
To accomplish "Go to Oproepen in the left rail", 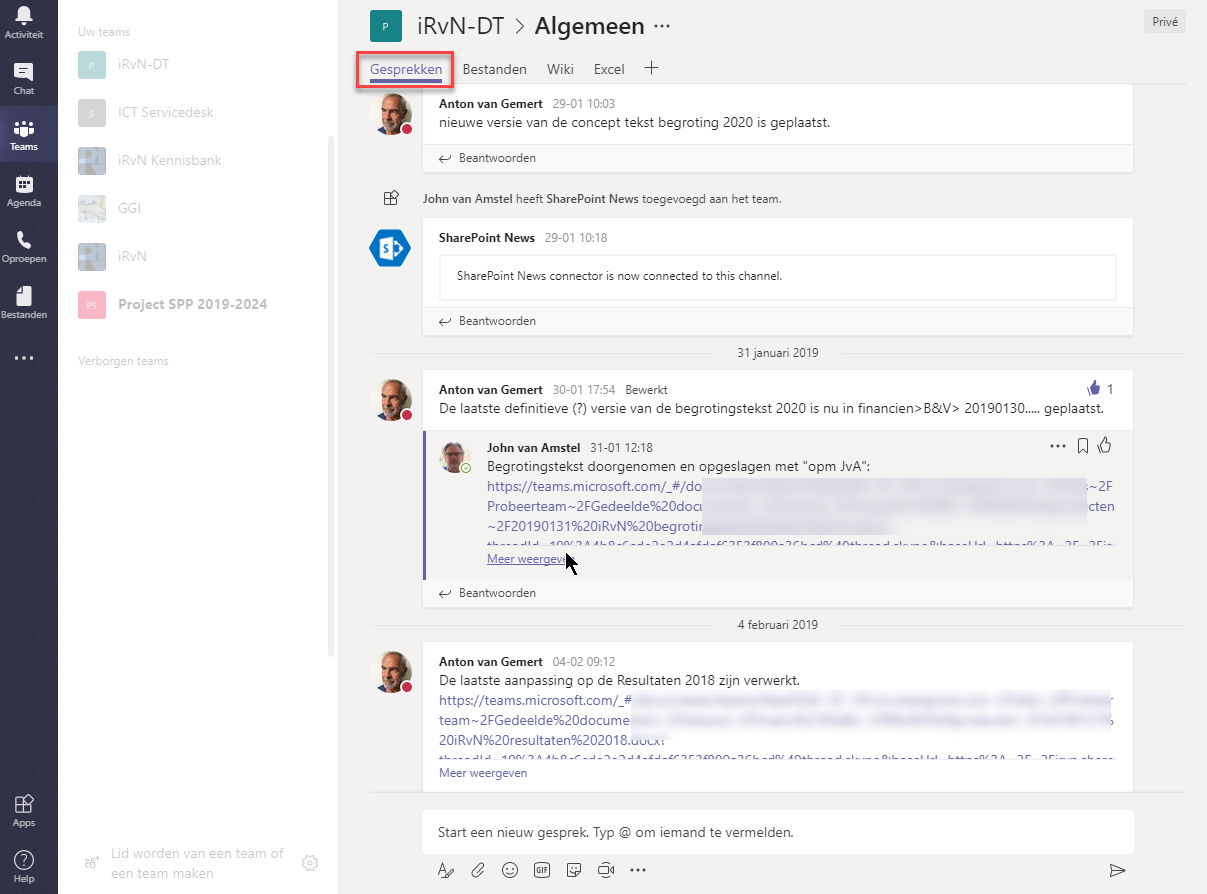I will tap(24, 246).
